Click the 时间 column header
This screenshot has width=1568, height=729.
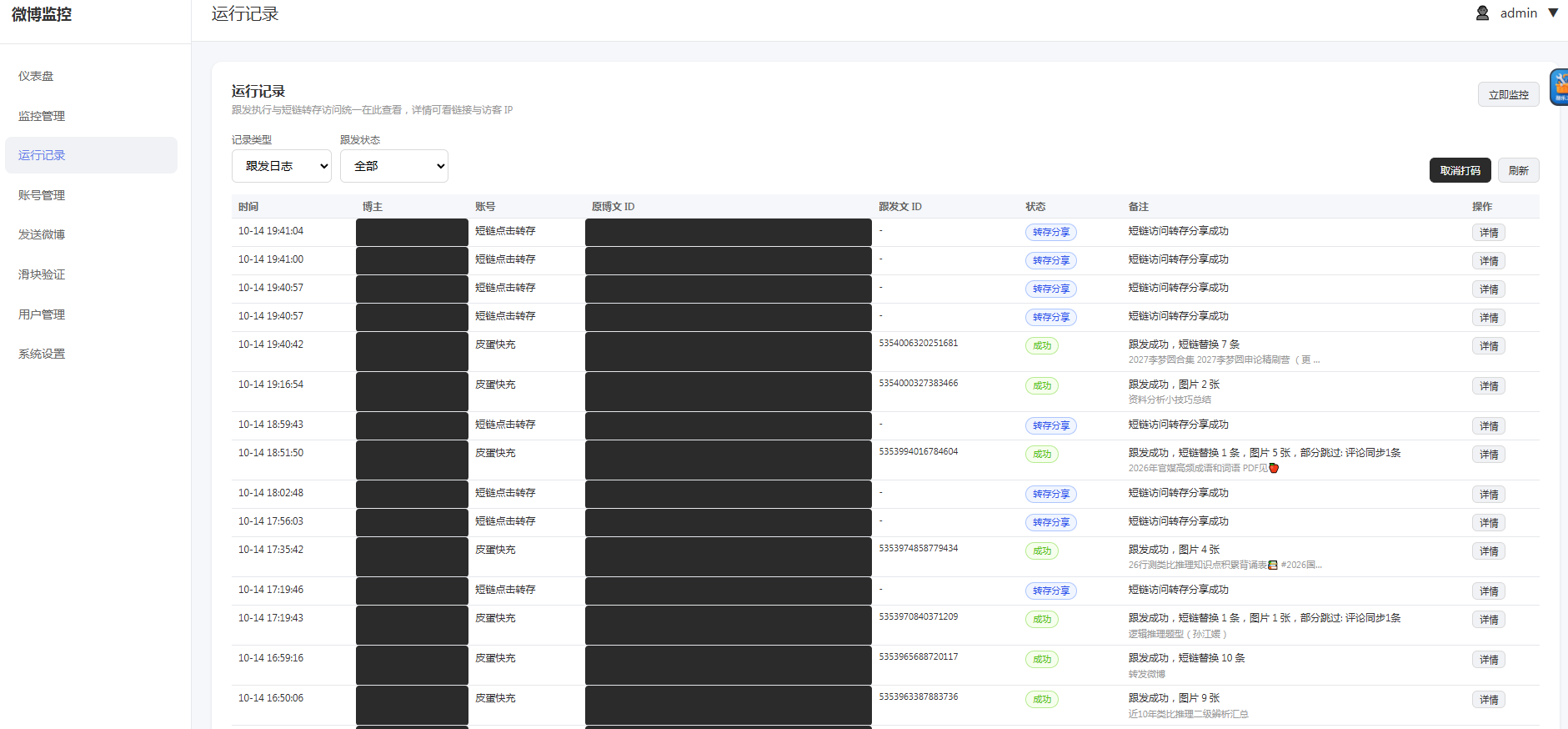point(248,207)
